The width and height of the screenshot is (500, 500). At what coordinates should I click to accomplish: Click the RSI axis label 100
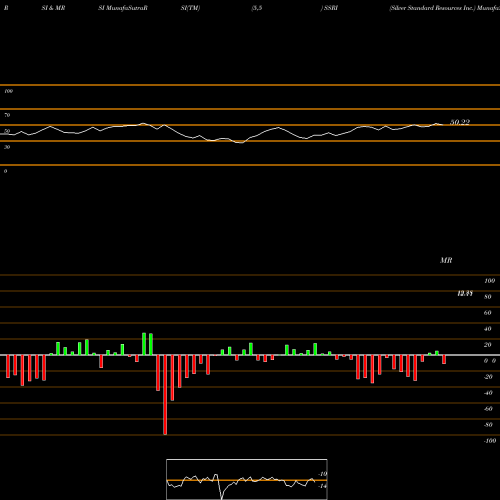coord(9,91)
